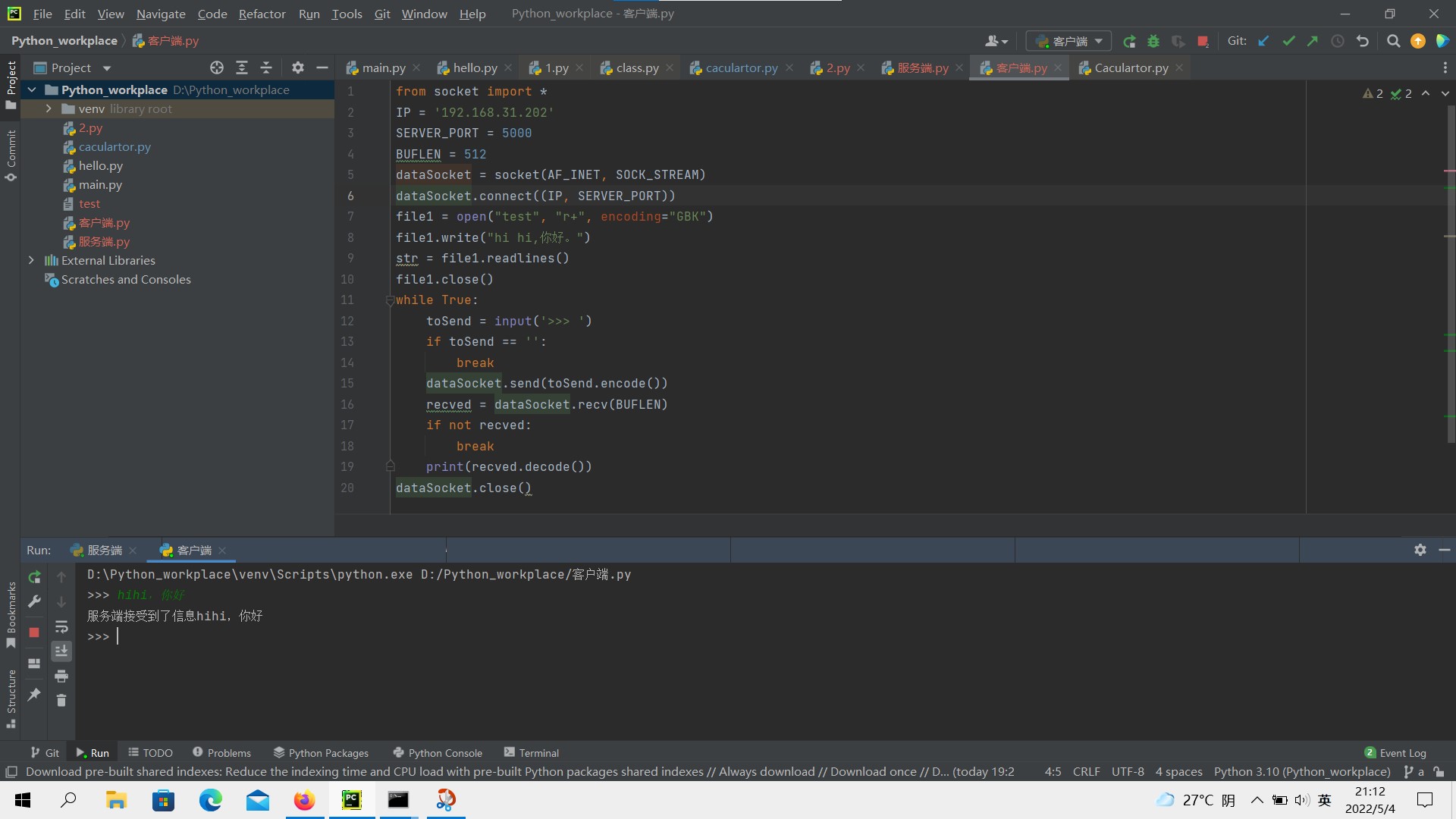Open Firefox from the Windows taskbar

[x=304, y=800]
